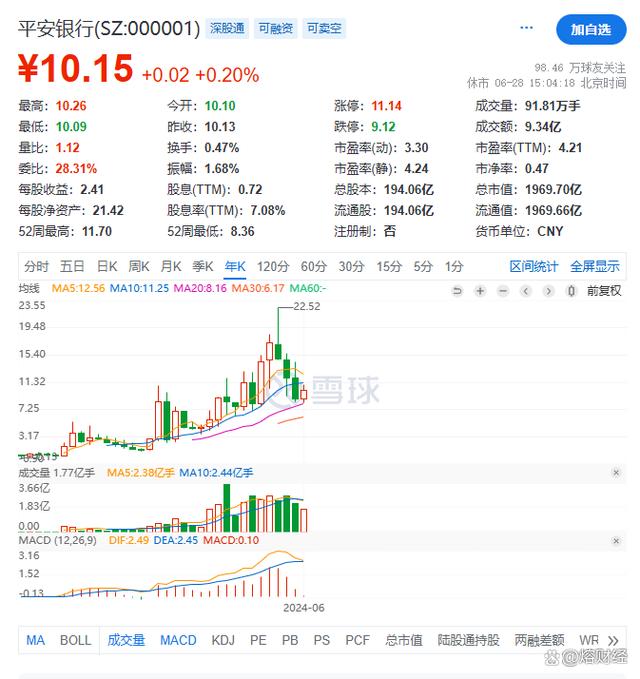Click the 深股通 tag

(227, 29)
